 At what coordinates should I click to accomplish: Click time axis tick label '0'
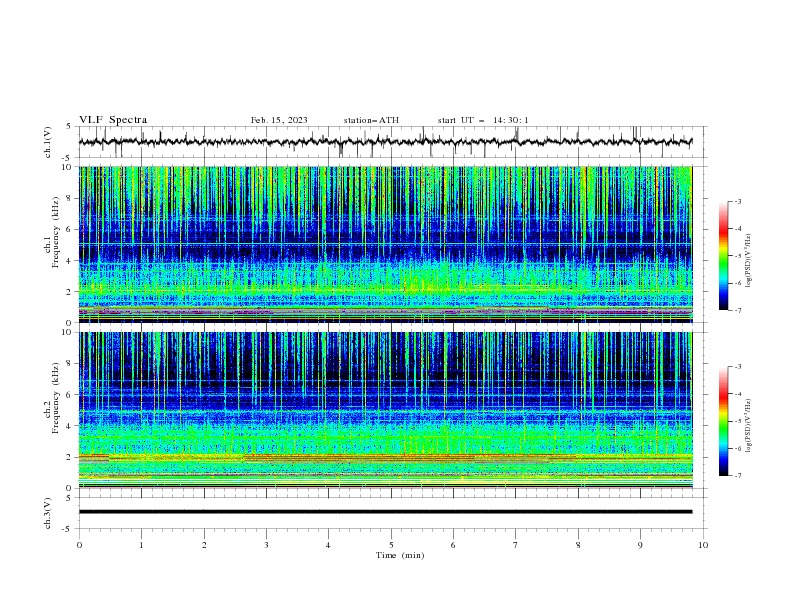pos(79,545)
